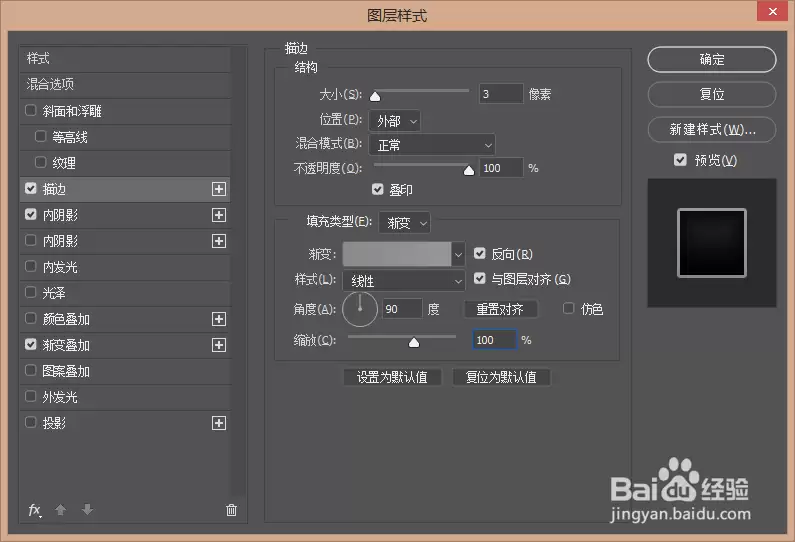
Task: Move the effect down with the arrow icon
Action: pyautogui.click(x=87, y=510)
